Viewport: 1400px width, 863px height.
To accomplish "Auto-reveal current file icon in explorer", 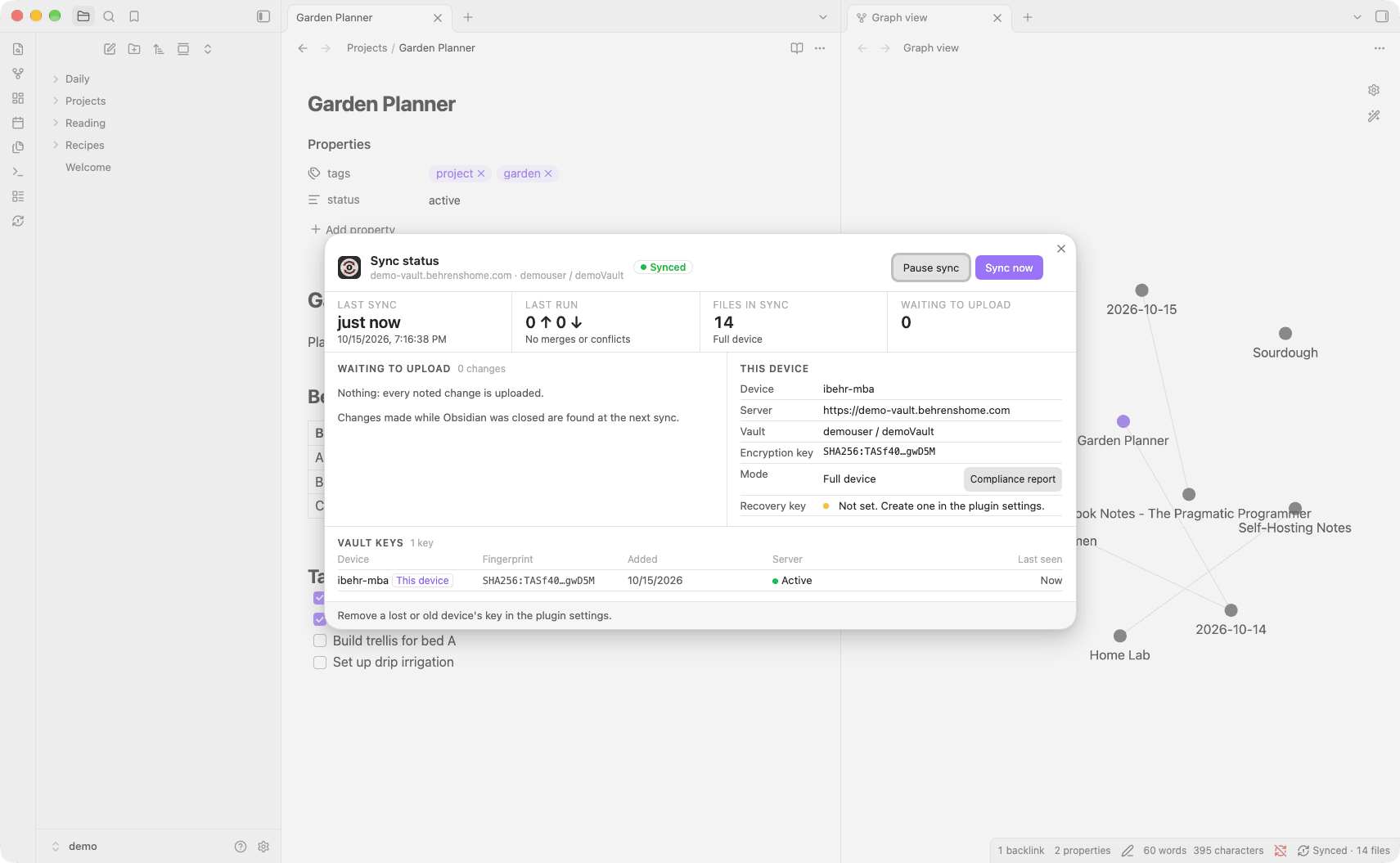I will 183,49.
